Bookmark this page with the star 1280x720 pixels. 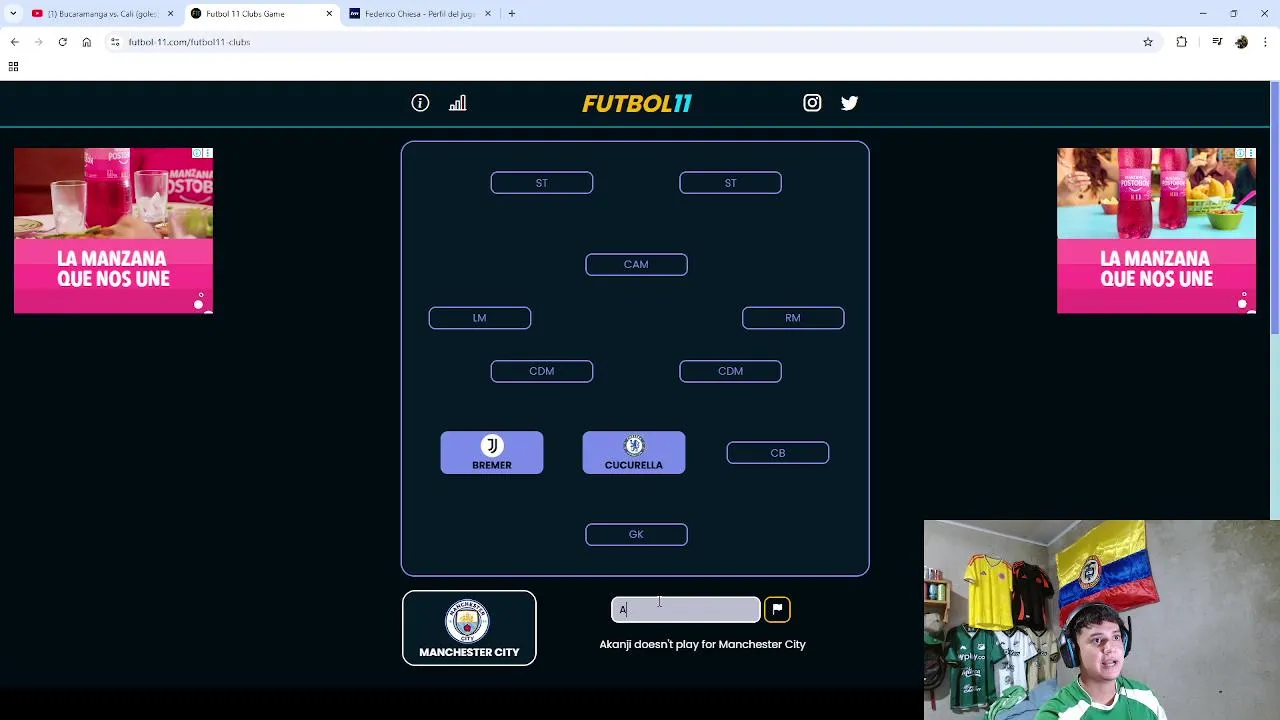[1148, 42]
